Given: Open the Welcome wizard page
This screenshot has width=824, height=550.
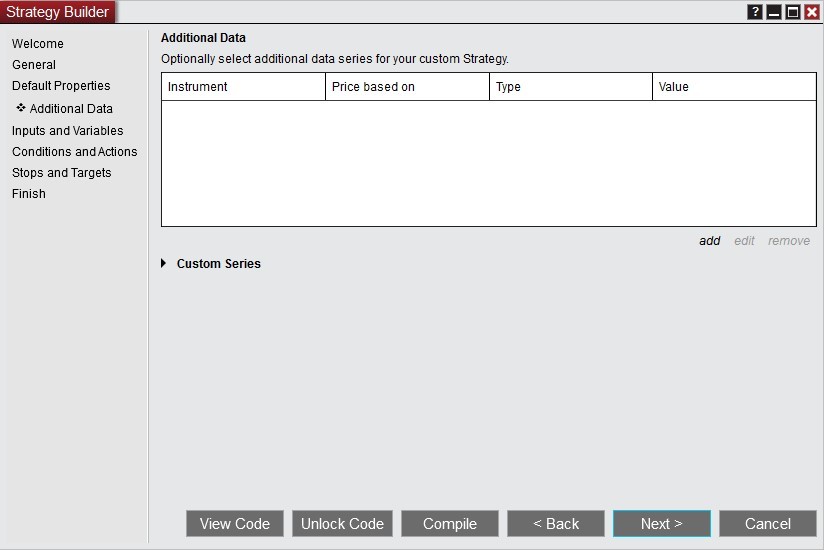Looking at the screenshot, I should (x=38, y=44).
